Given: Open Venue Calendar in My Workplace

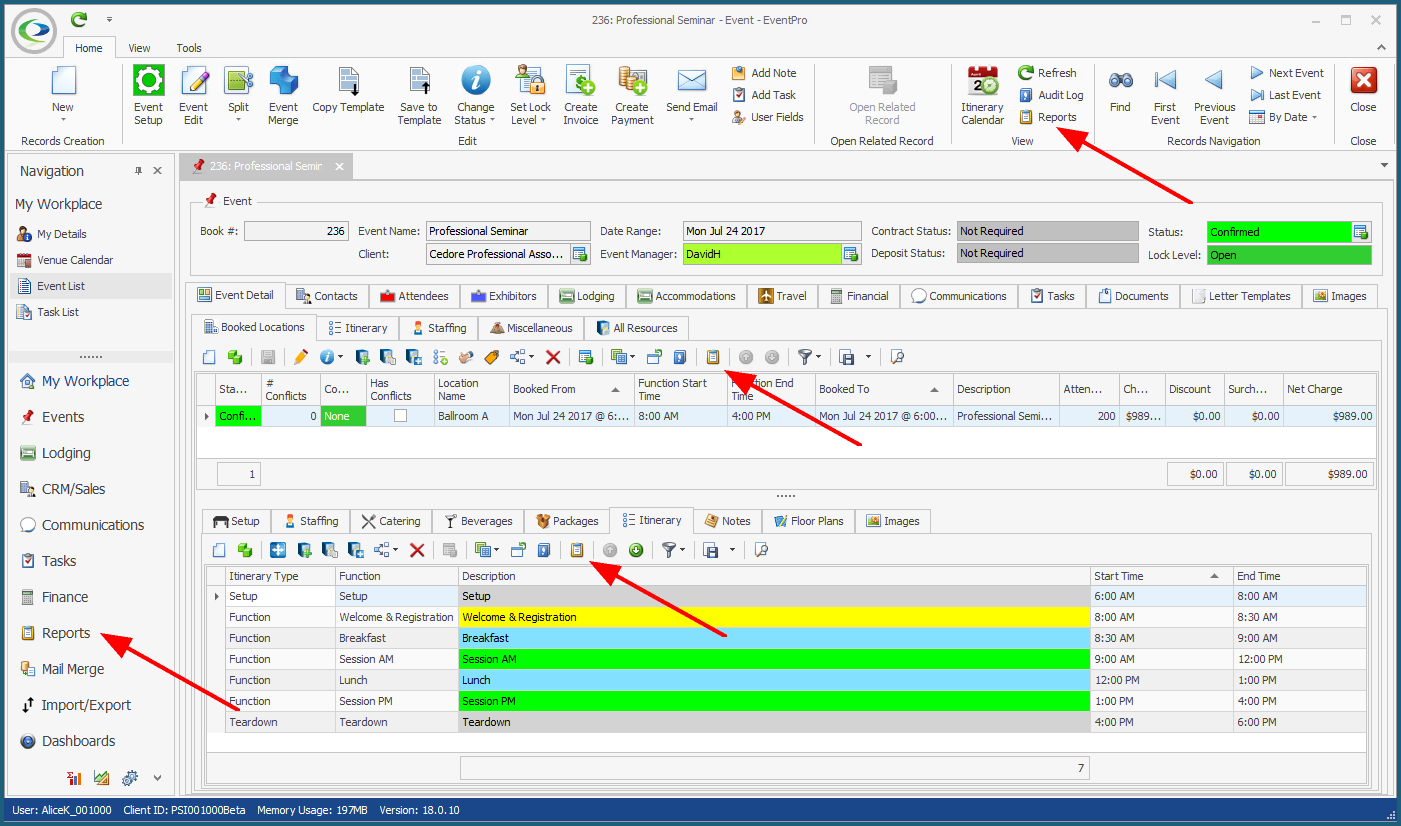Looking at the screenshot, I should pos(75,260).
